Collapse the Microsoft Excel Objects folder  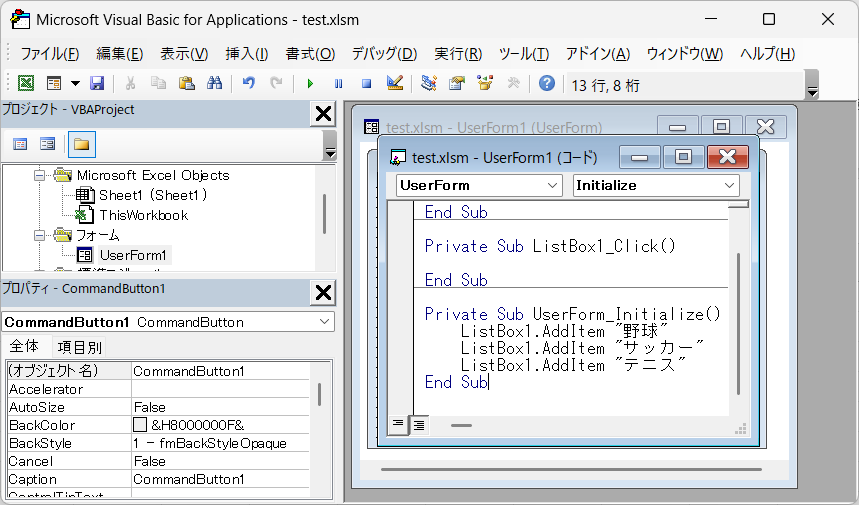[39, 175]
